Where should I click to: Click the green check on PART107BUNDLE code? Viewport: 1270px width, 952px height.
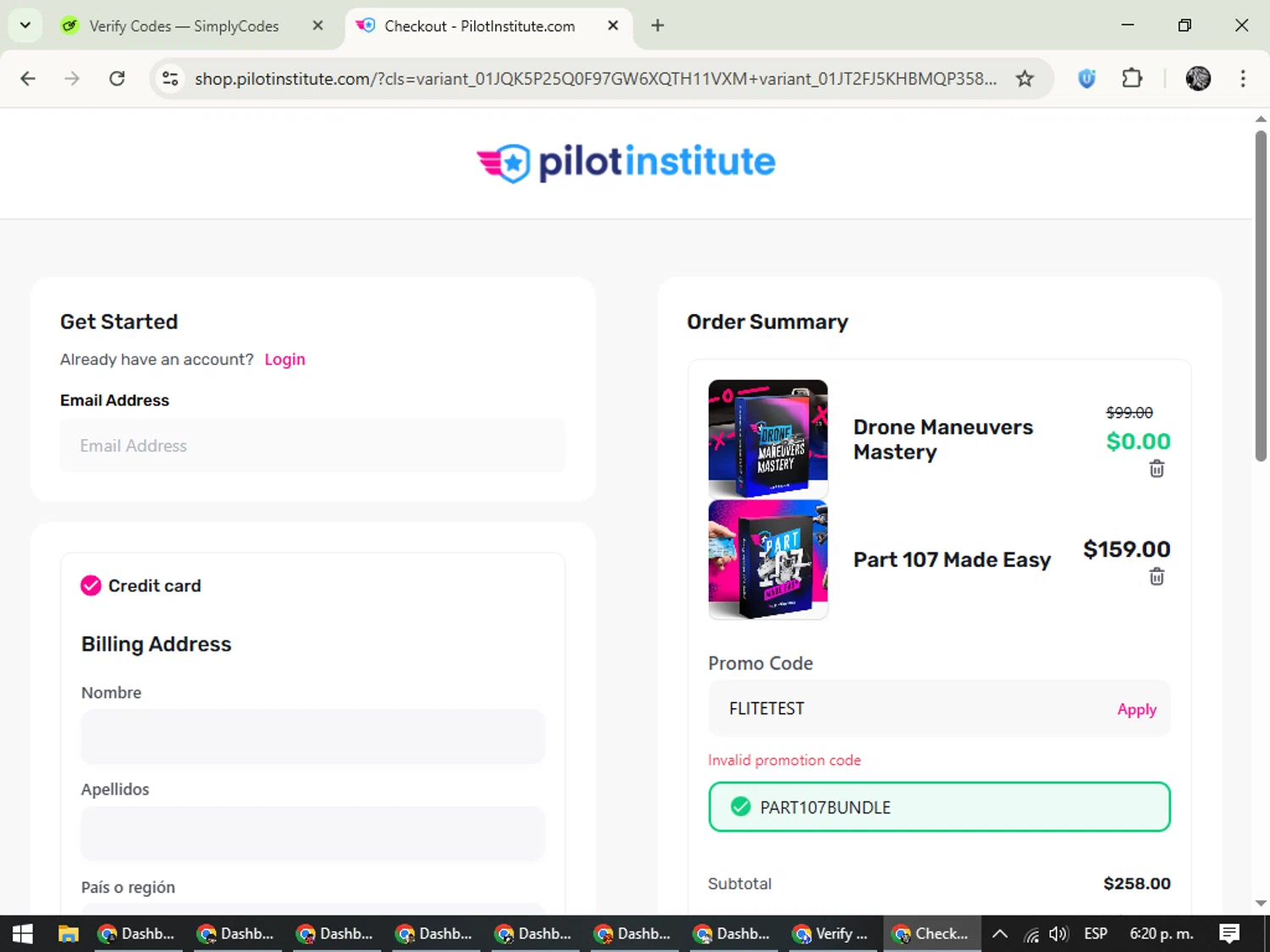point(740,806)
